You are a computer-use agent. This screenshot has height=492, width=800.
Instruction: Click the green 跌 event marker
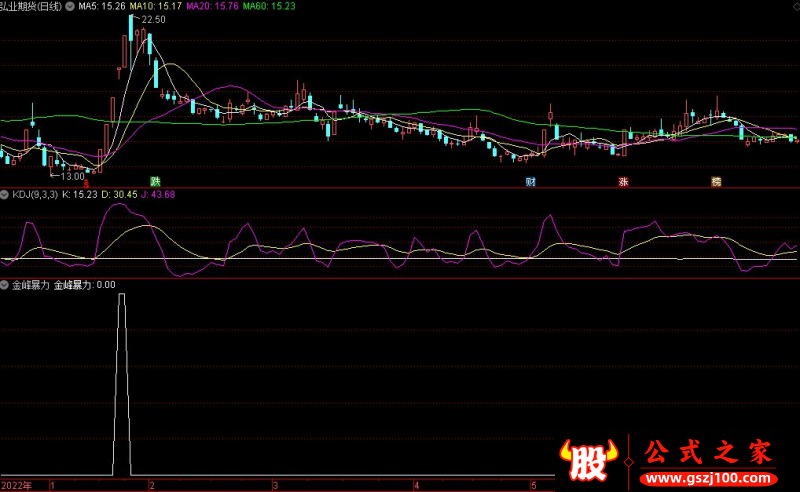click(155, 181)
